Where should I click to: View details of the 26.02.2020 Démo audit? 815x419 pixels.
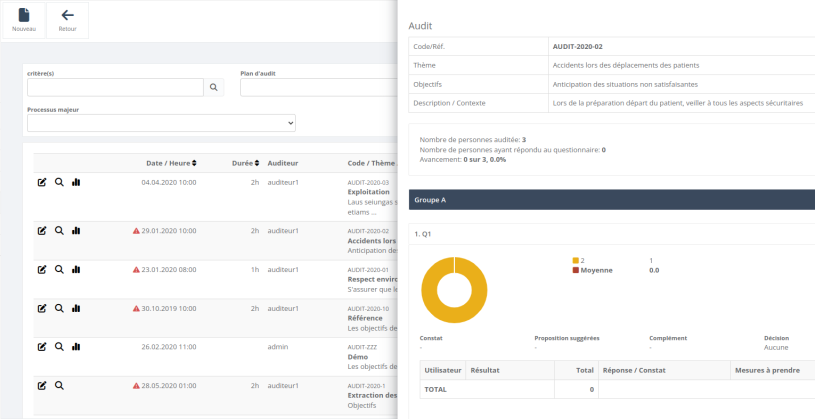pyautogui.click(x=59, y=346)
